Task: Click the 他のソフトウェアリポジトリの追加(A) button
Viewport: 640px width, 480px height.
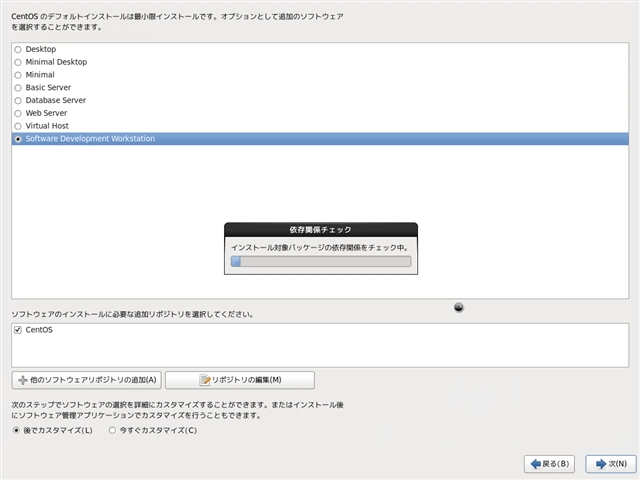Action: pyautogui.click(x=87, y=380)
